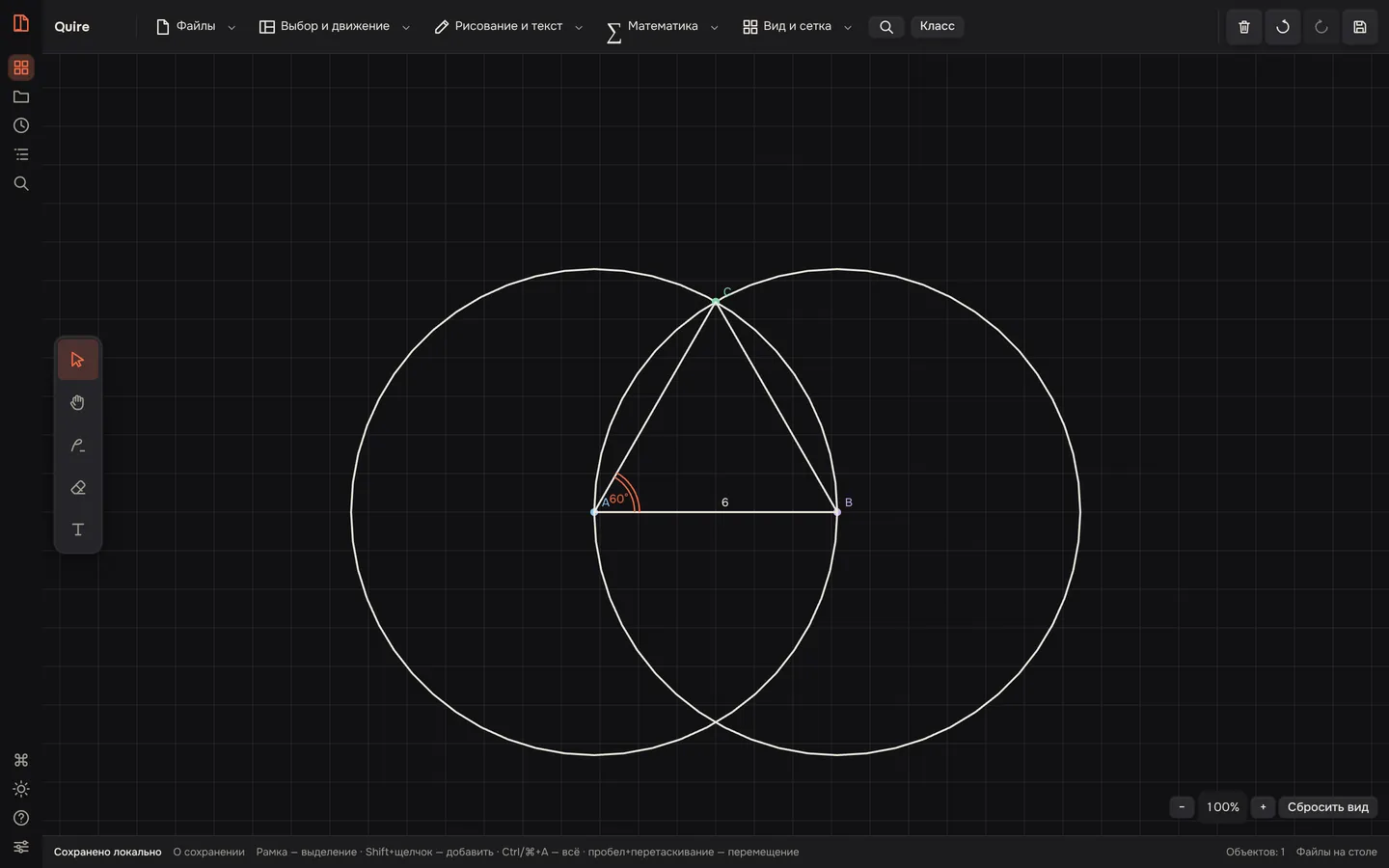
Task: Undo the last action
Action: 1283,27
